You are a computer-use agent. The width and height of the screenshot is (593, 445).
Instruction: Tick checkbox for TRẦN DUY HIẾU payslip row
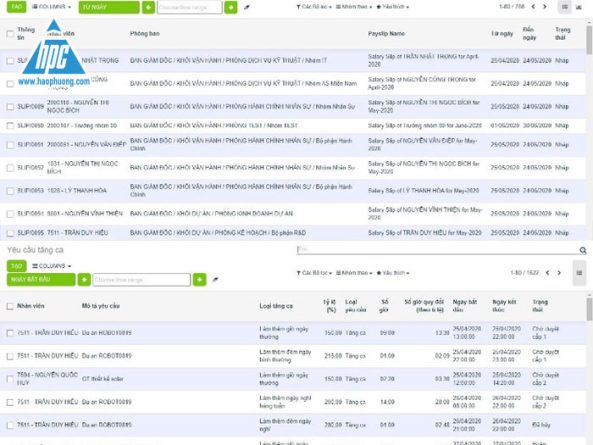click(10, 233)
